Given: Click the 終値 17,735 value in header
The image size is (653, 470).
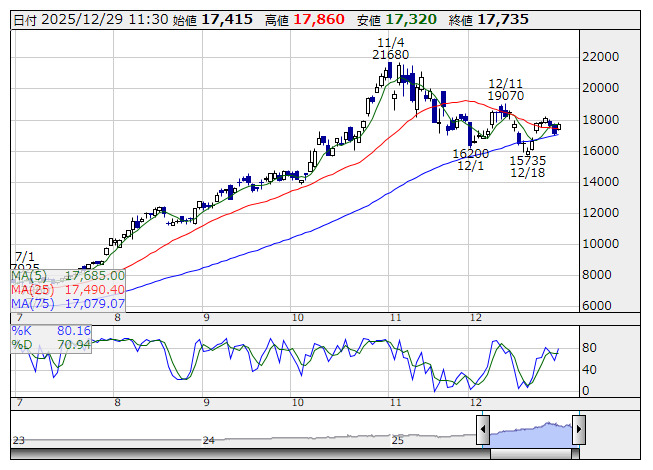Looking at the screenshot, I should click(503, 19).
